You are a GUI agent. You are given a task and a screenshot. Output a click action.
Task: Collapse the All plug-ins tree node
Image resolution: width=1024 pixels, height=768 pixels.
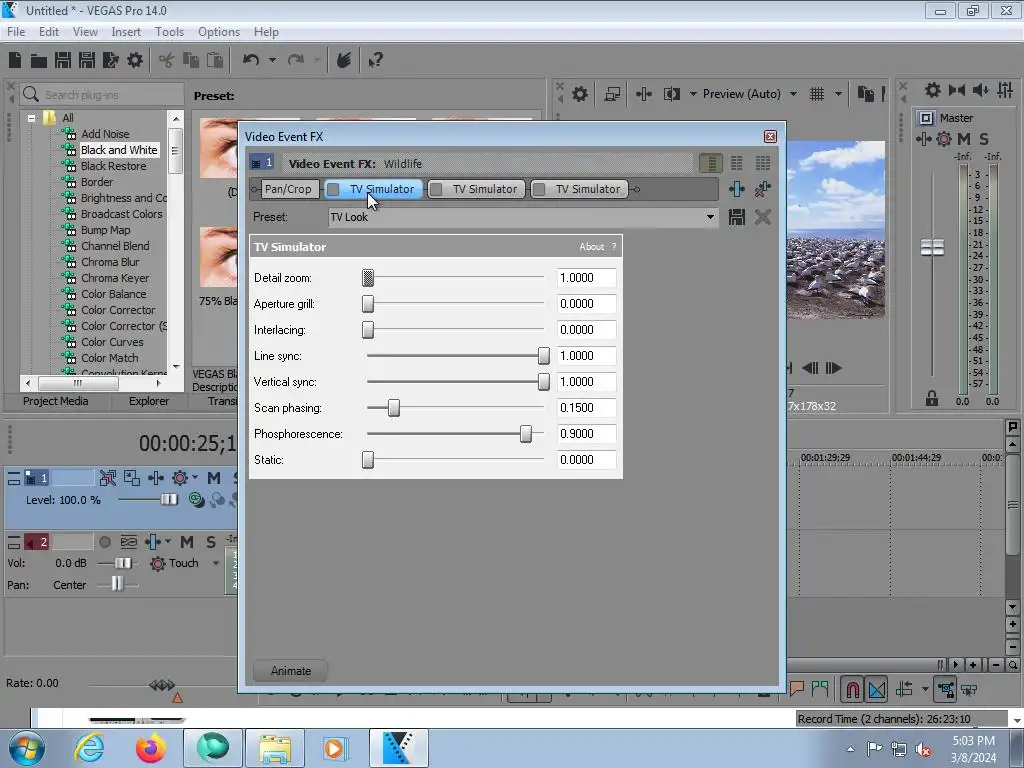tap(31, 118)
